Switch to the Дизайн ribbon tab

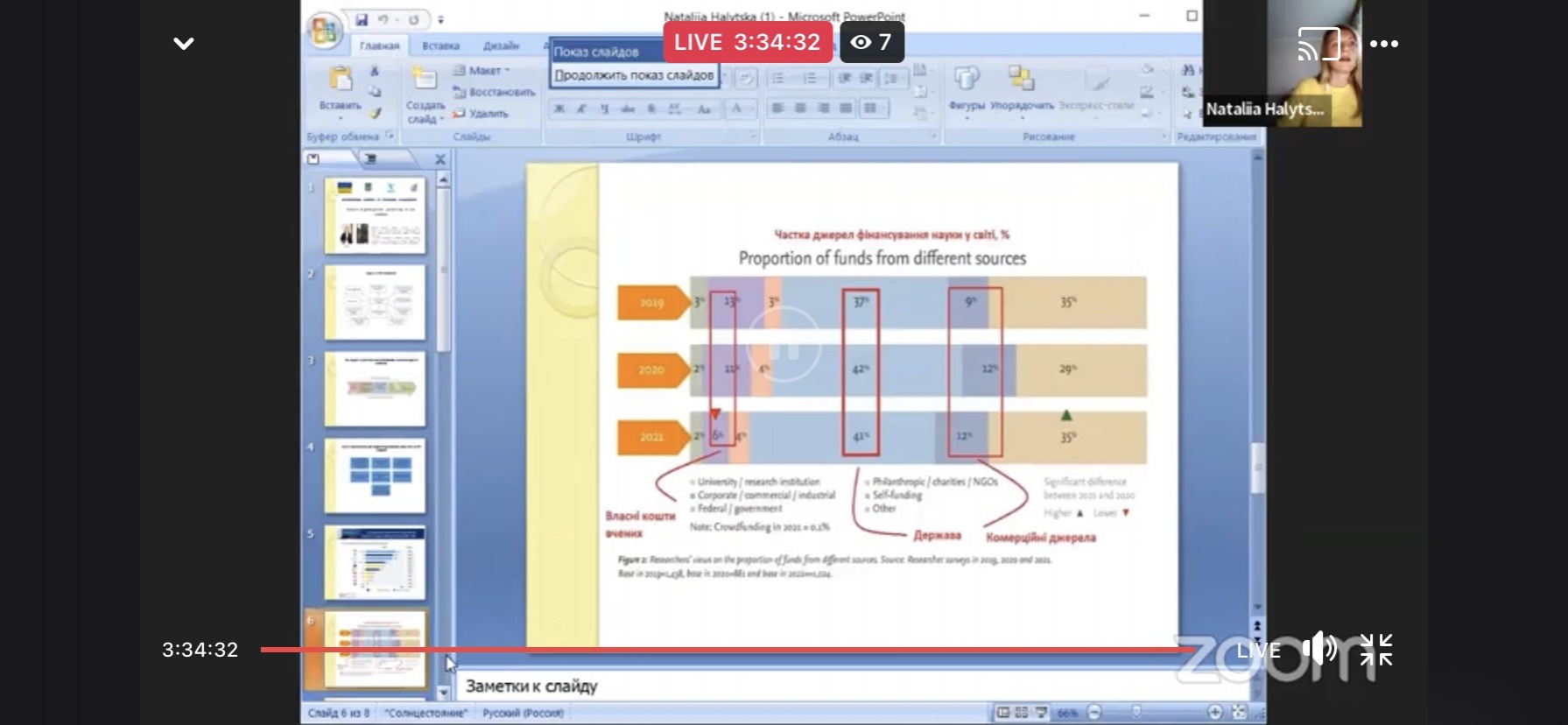click(x=501, y=46)
